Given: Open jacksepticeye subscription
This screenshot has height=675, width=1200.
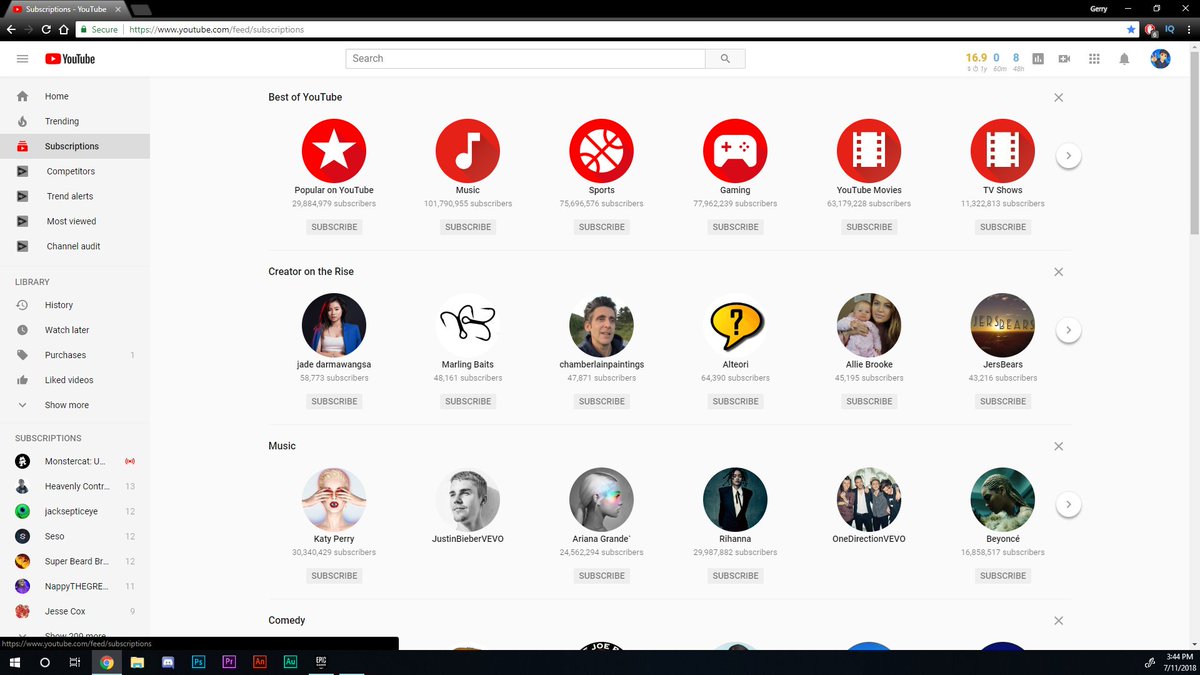Looking at the screenshot, I should tap(75, 511).
